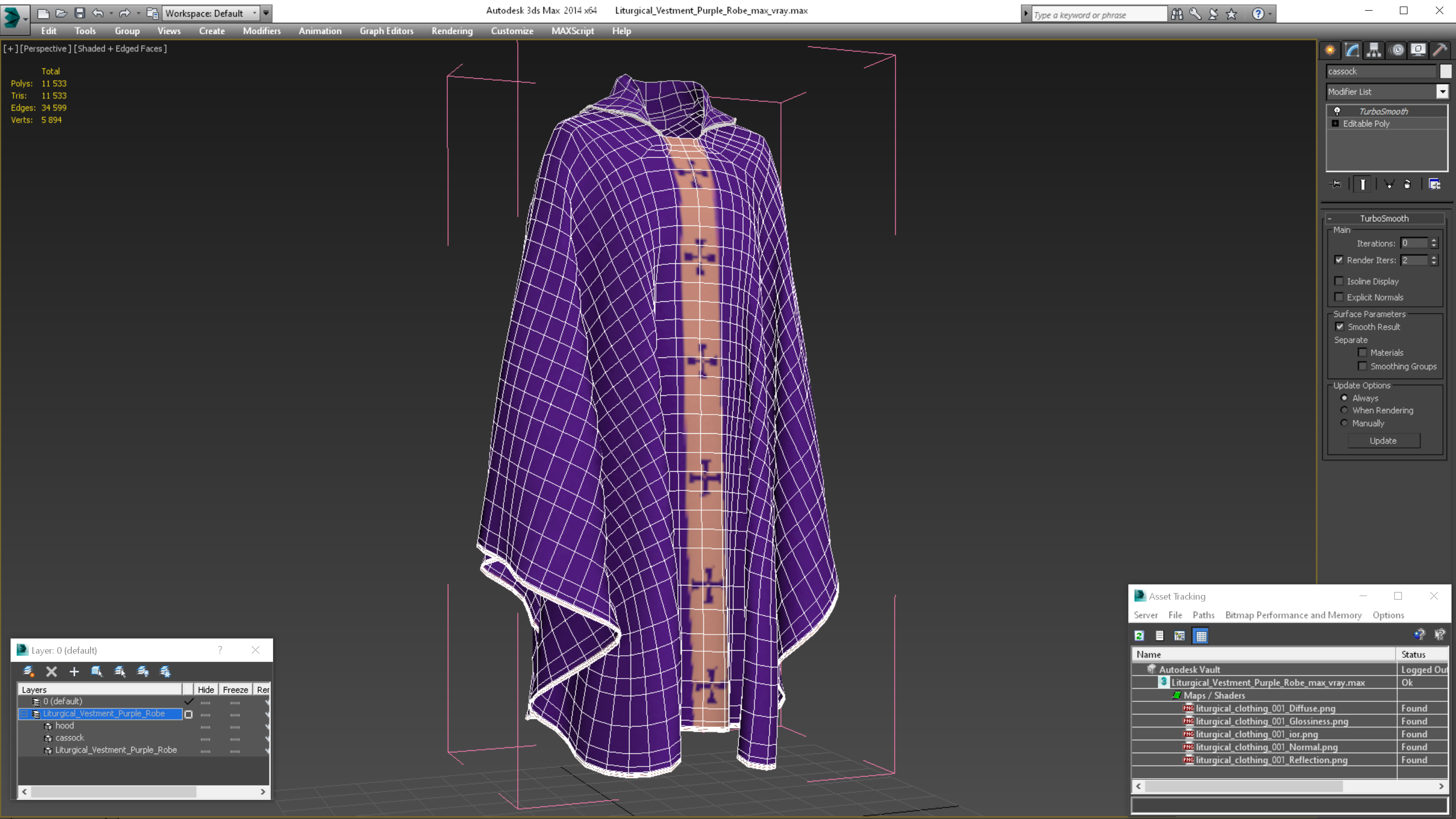
Task: Expand the Editable Poly stack entry
Action: 1335,124
